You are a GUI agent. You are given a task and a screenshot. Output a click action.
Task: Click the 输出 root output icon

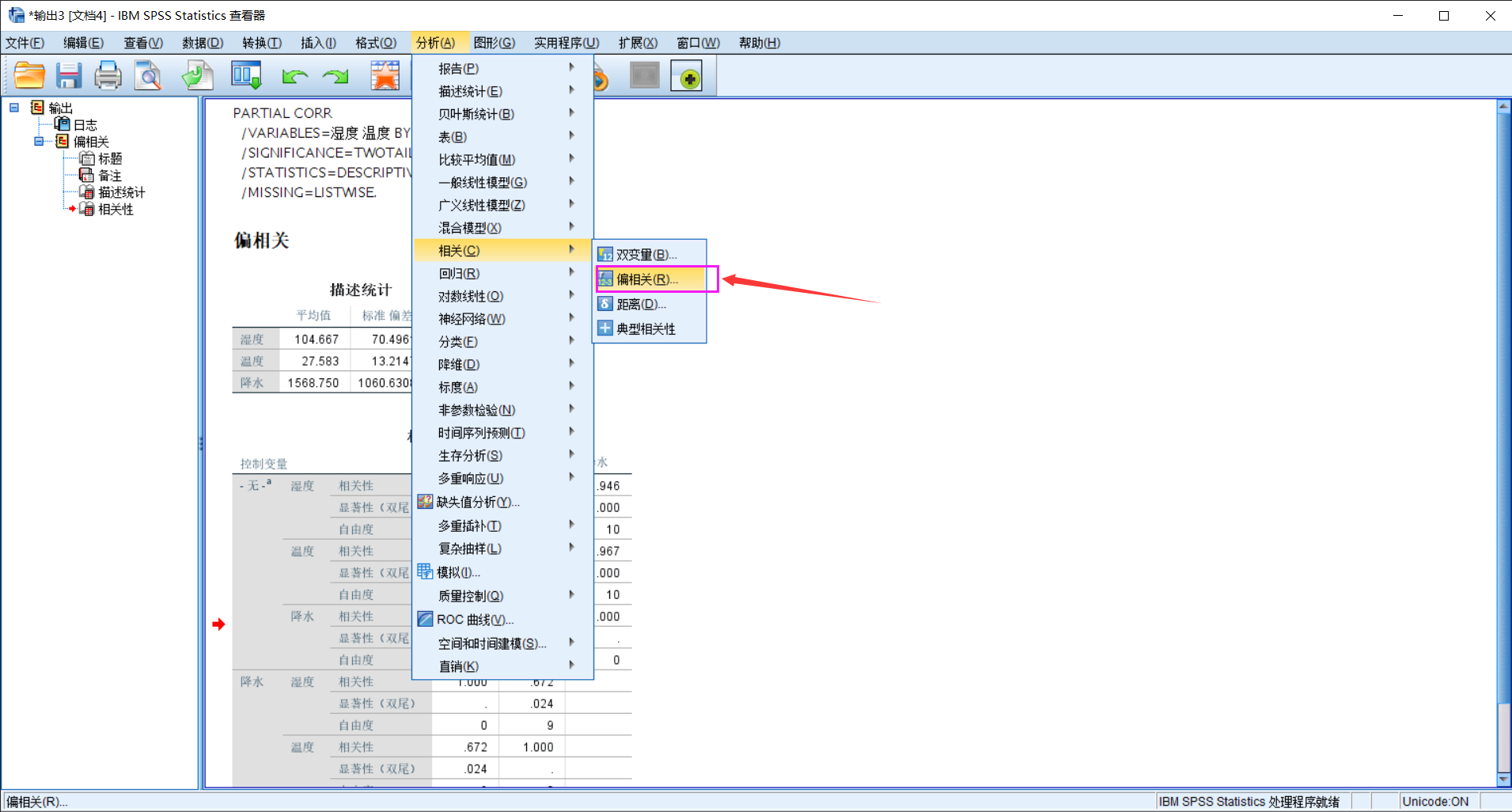(37, 107)
